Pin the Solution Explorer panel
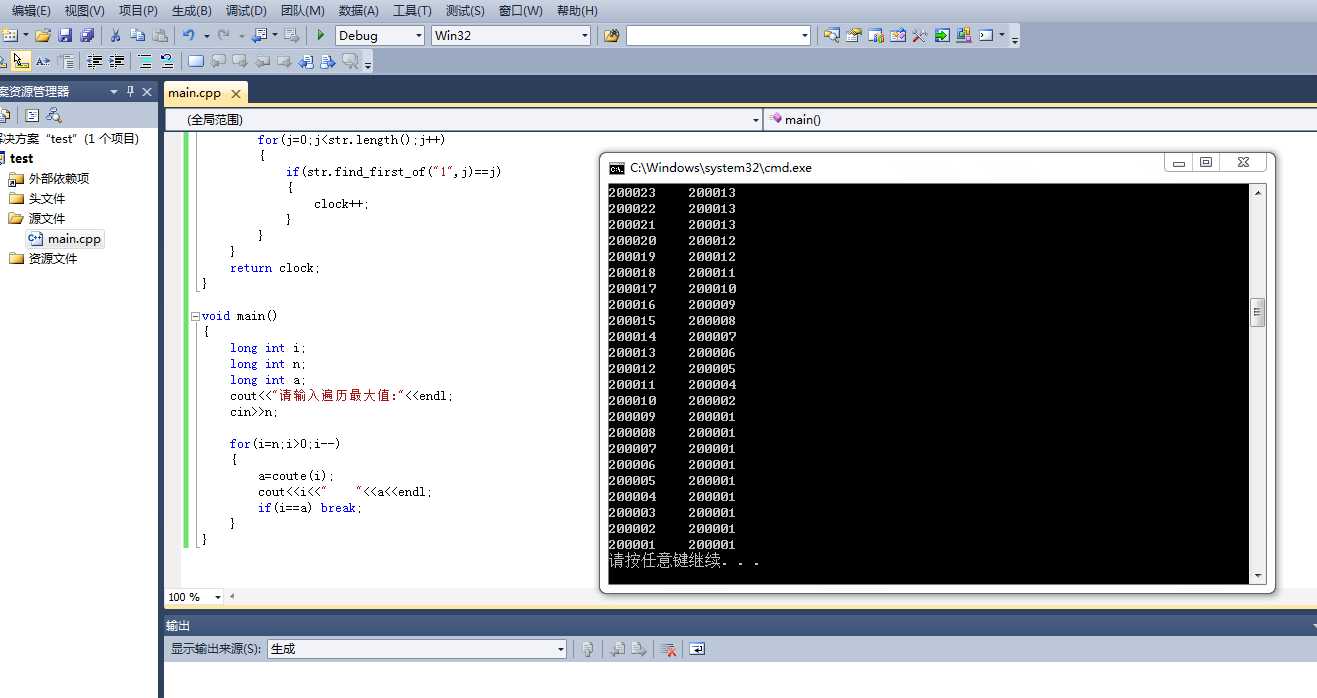The height and width of the screenshot is (698, 1317). [131, 91]
